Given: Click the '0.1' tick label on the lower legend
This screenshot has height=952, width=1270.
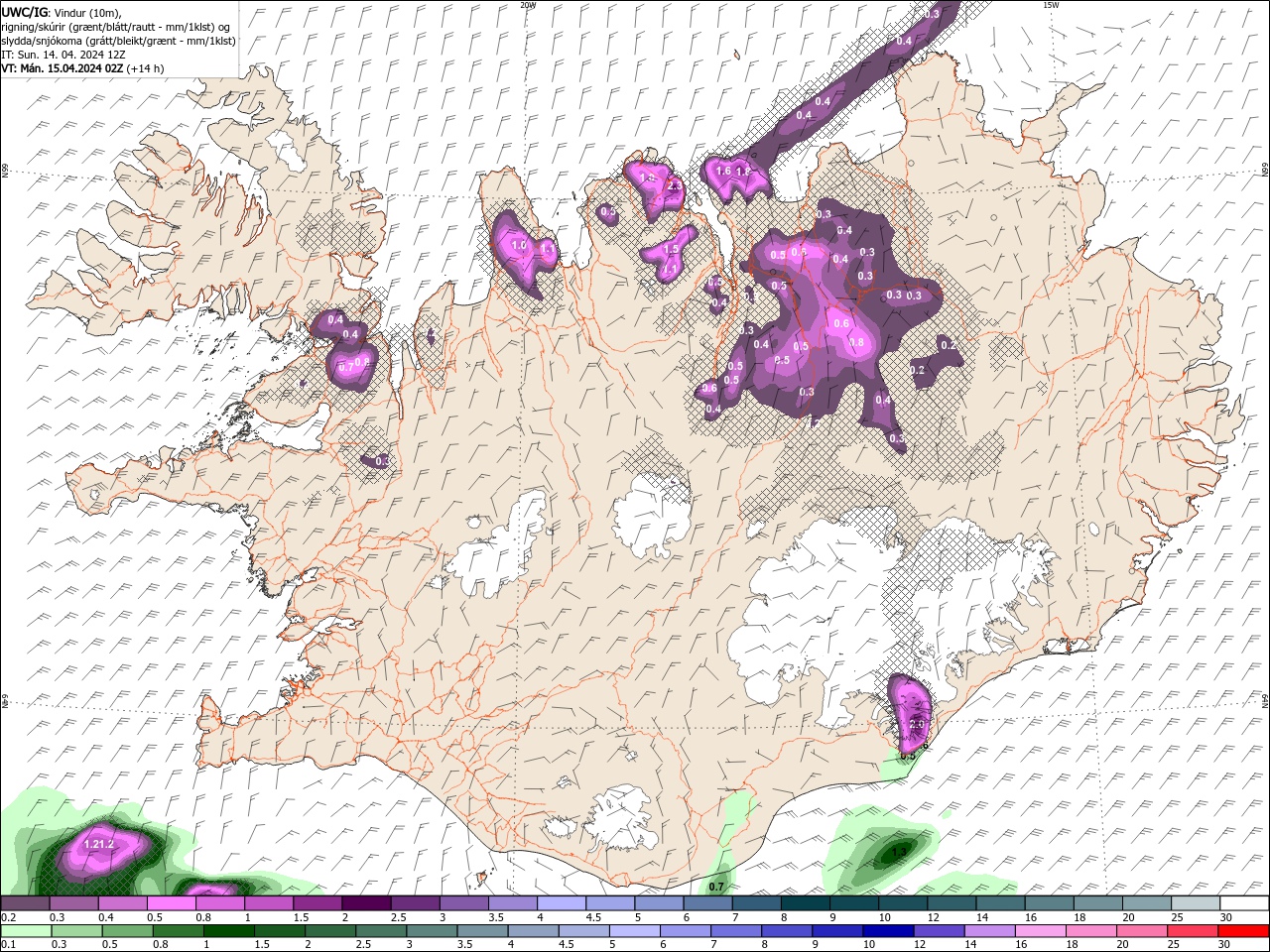Looking at the screenshot, I should click(x=8, y=945).
